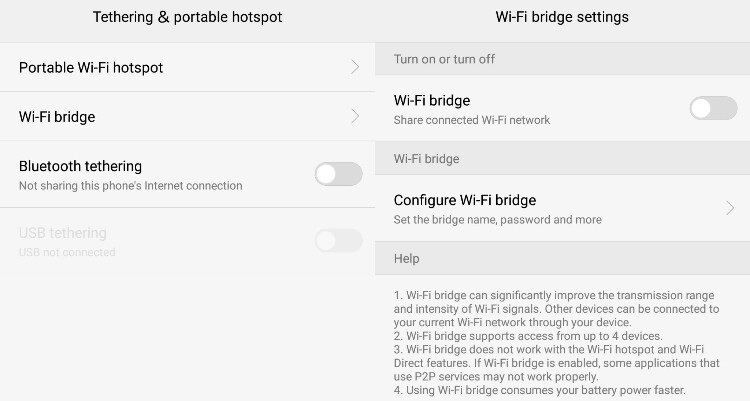
Task: Click "Set the bridge name, password and more" text
Action: point(497,219)
